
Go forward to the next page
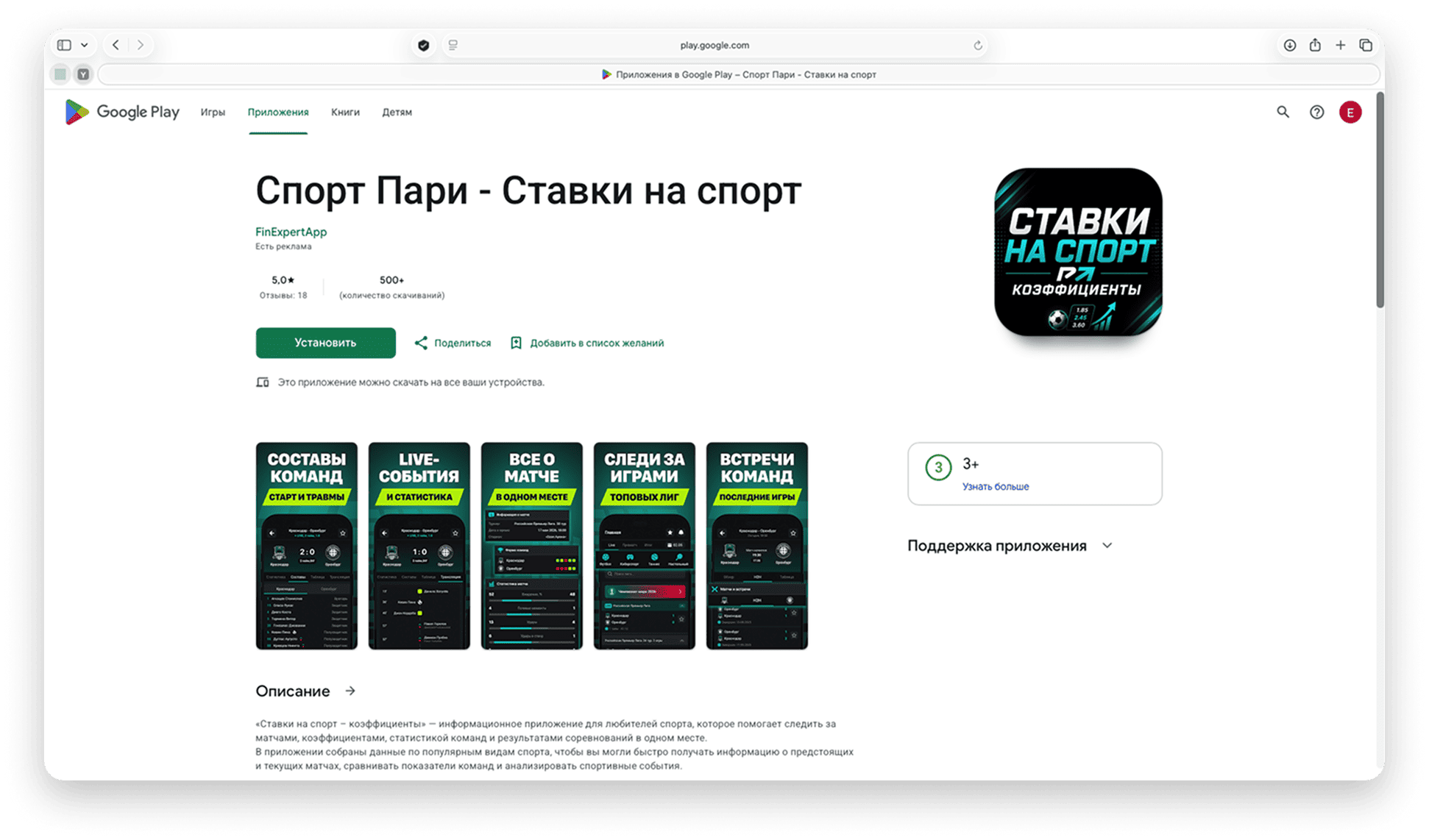click(141, 45)
